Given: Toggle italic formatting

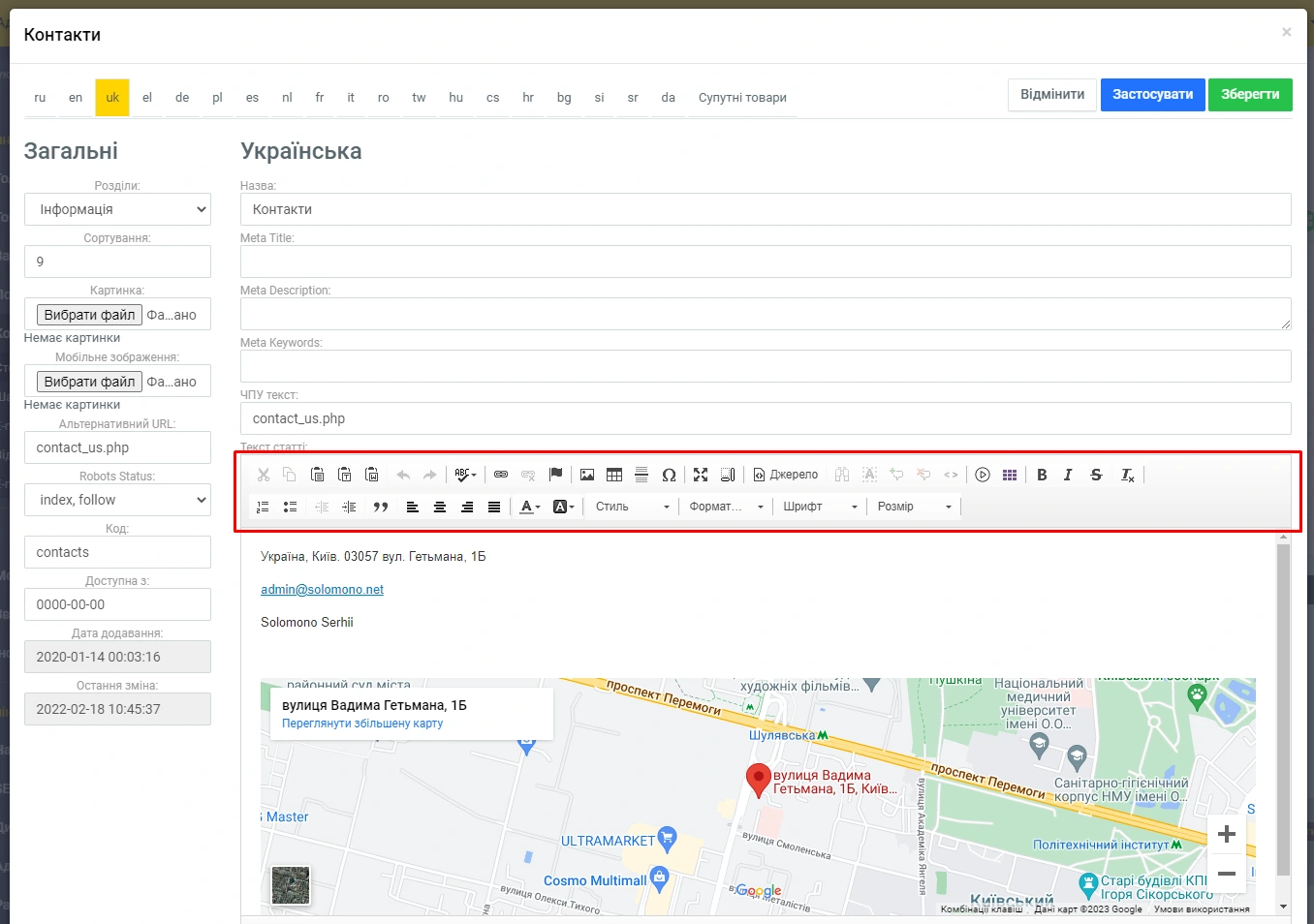Looking at the screenshot, I should 1068,475.
